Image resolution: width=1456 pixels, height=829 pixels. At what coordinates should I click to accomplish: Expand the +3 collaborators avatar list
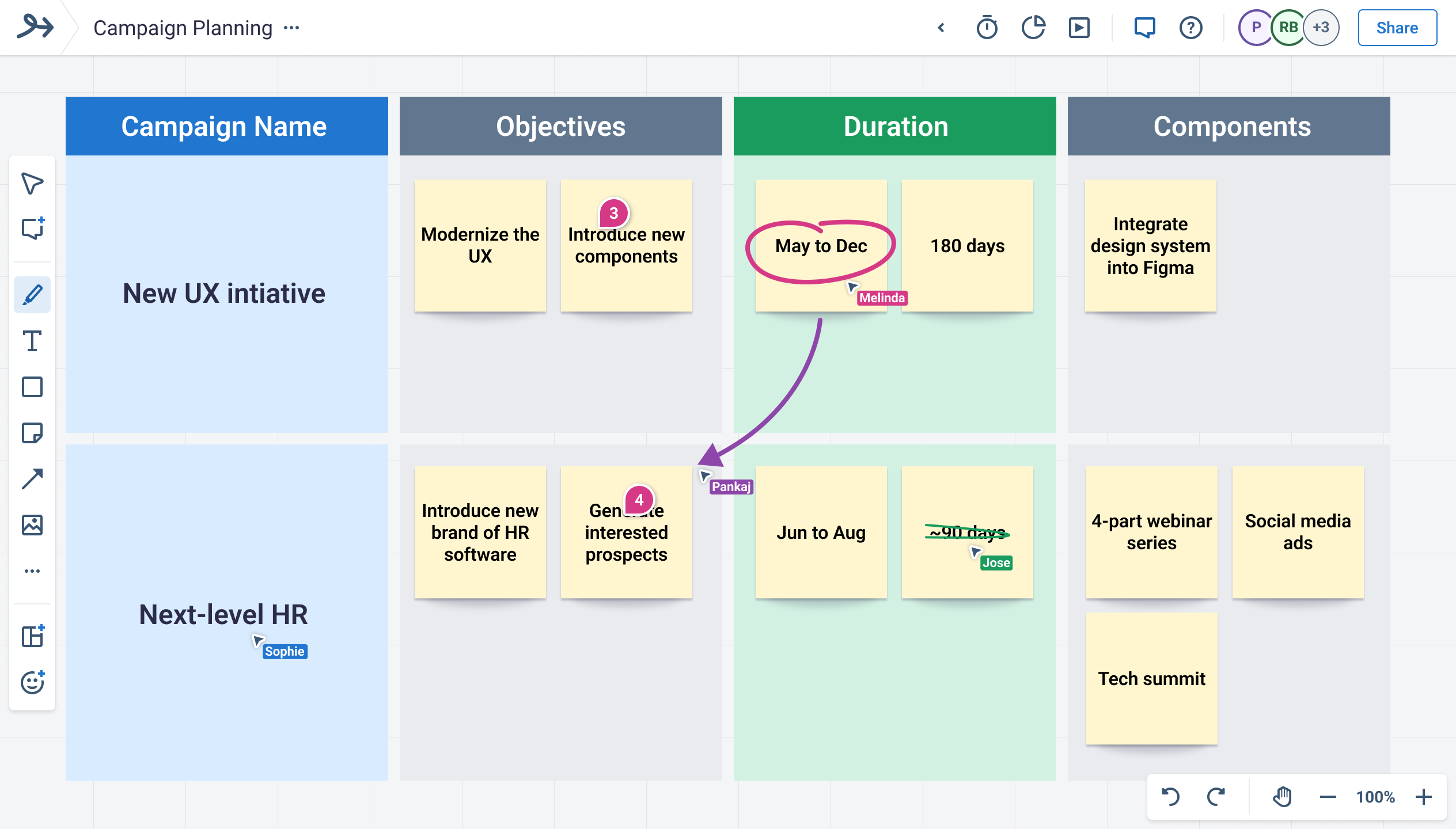pyautogui.click(x=1321, y=28)
